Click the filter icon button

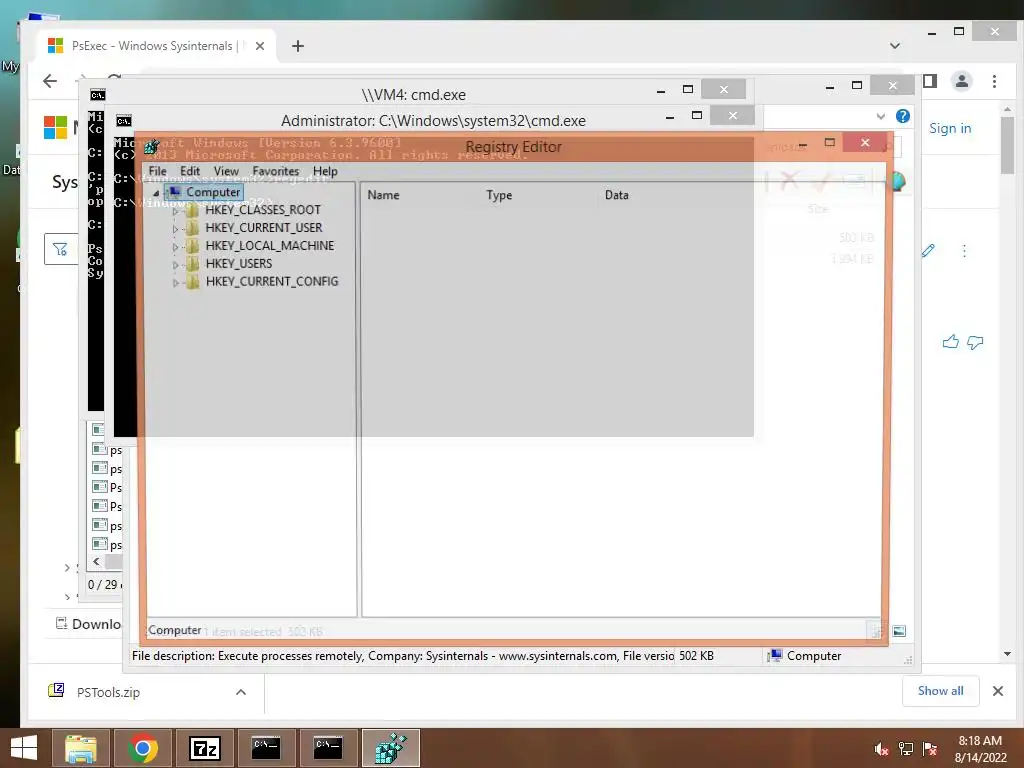60,249
